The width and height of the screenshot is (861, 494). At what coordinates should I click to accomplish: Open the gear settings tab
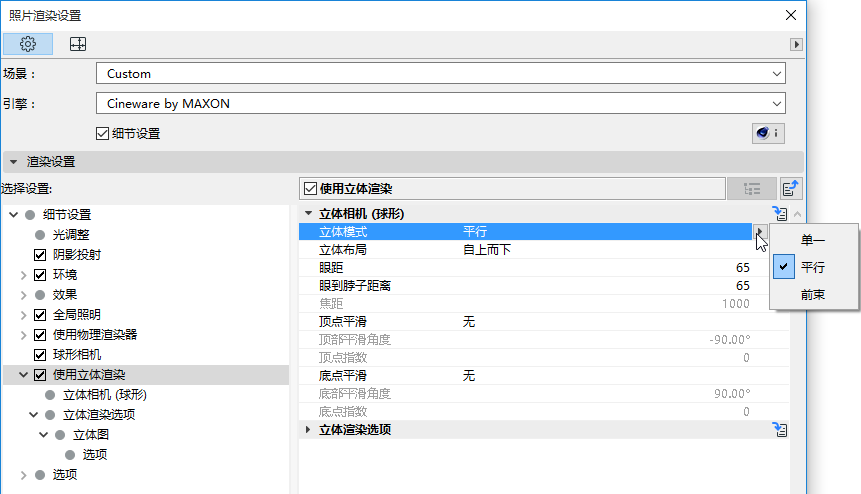click(x=28, y=44)
